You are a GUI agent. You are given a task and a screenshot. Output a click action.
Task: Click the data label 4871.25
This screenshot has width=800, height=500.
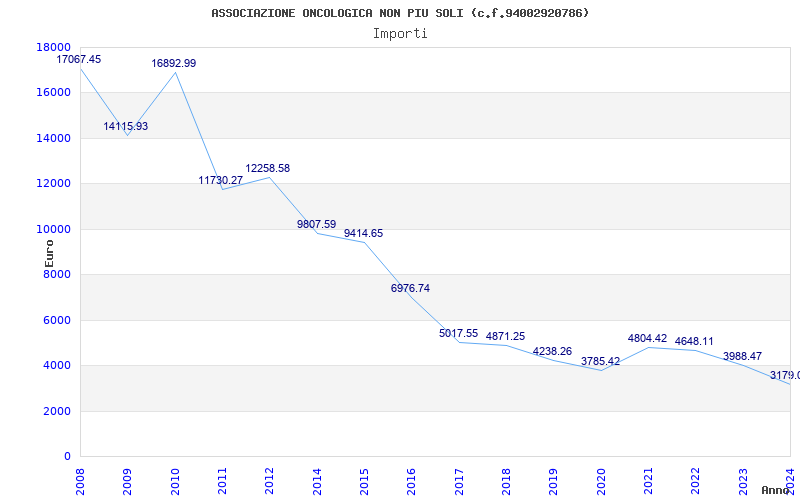(x=505, y=336)
